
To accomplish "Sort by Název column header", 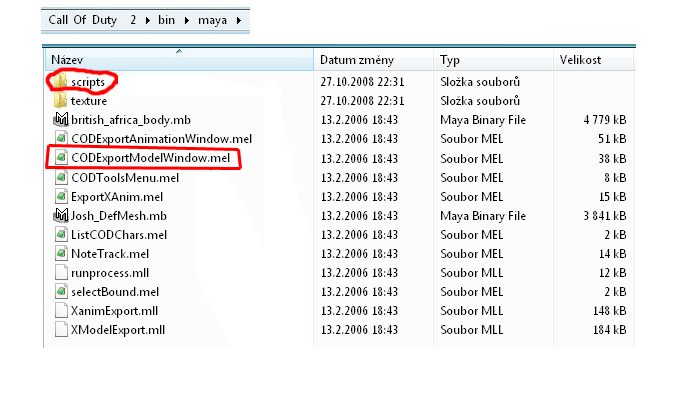I will coord(179,60).
